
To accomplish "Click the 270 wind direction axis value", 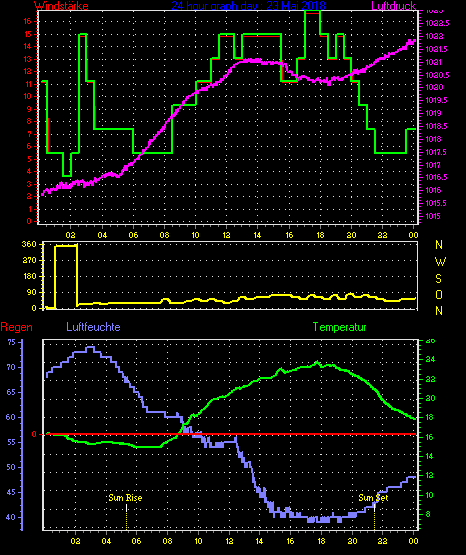I will (x=29, y=260).
